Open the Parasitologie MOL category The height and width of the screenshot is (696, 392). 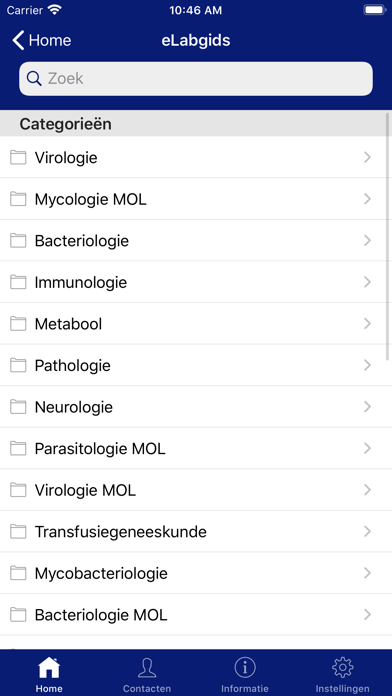(x=196, y=448)
